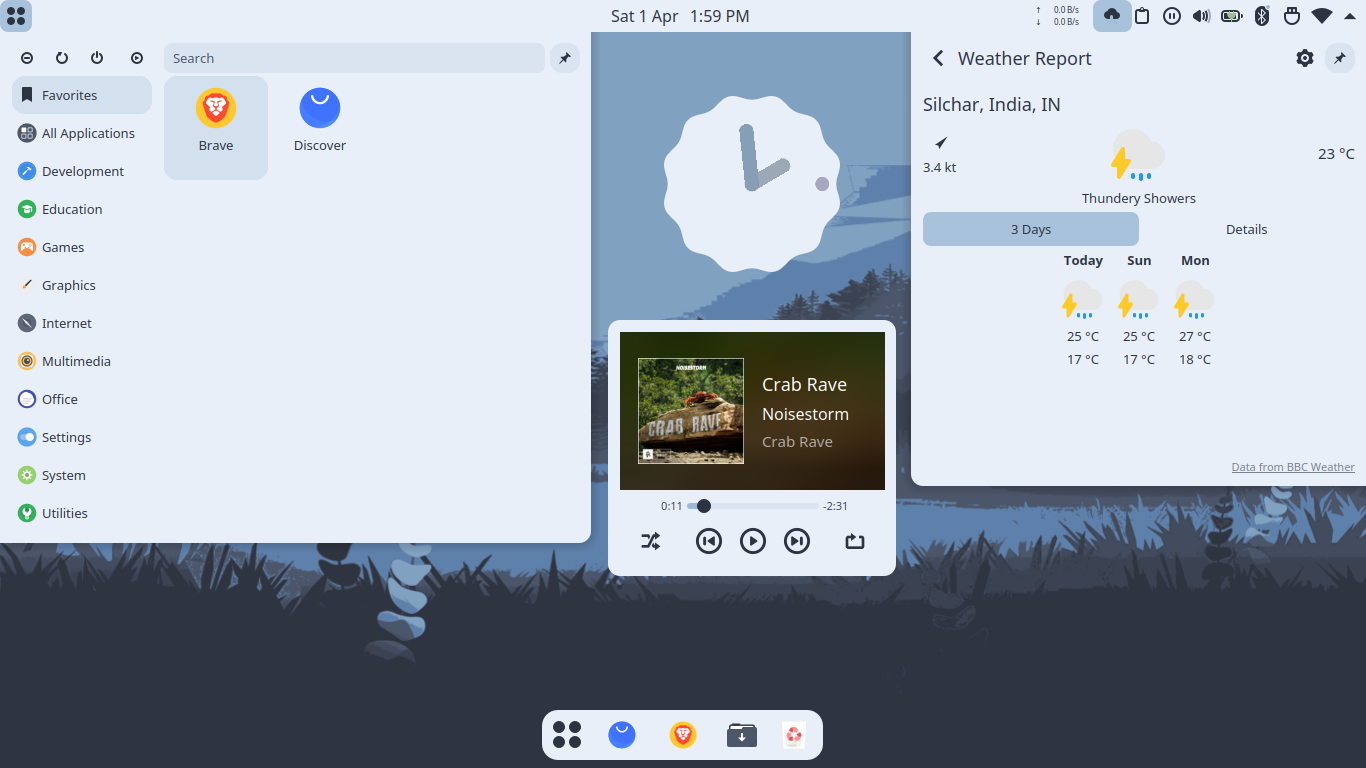Open the Internet category
Image resolution: width=1366 pixels, height=768 pixels.
click(x=82, y=323)
